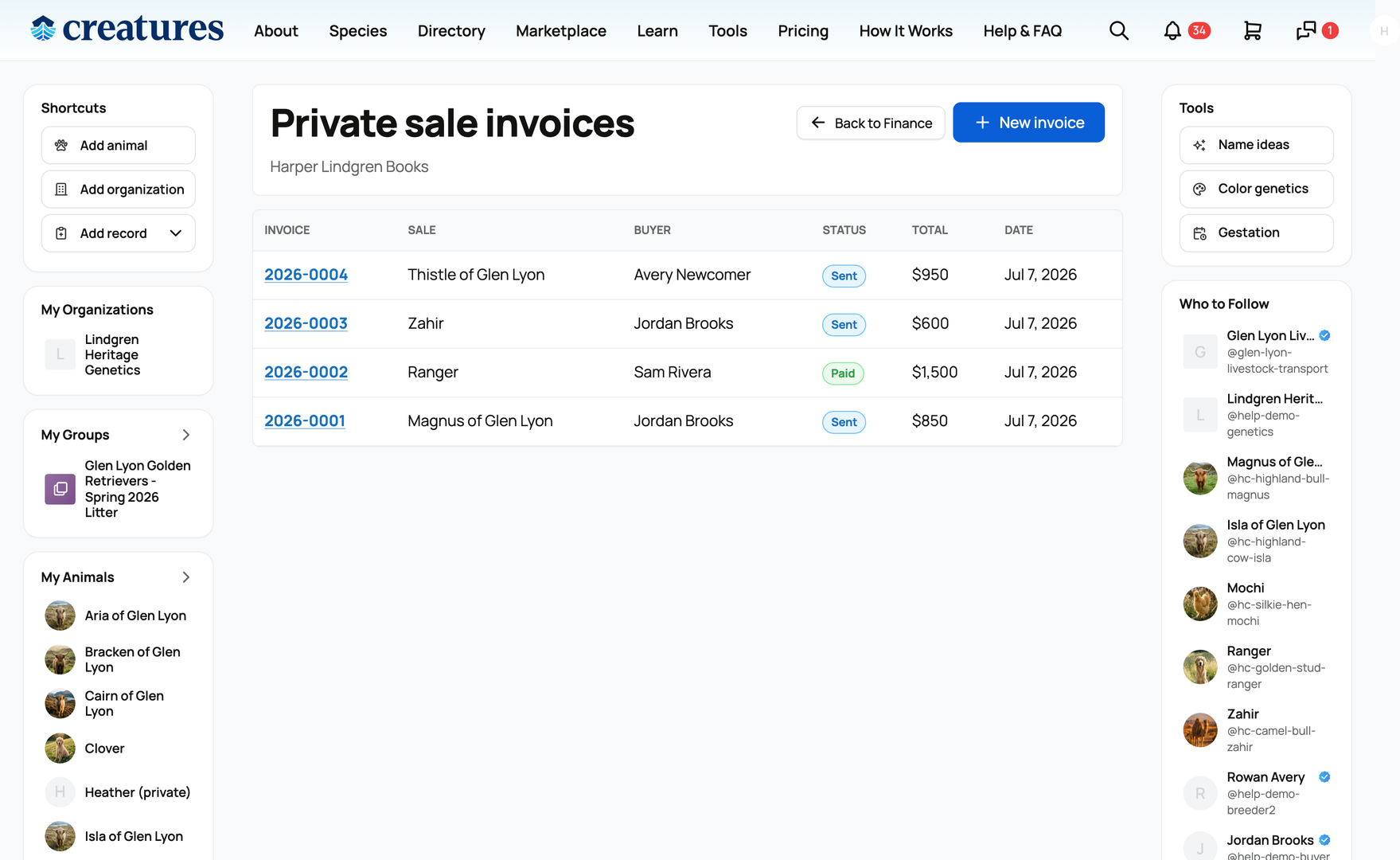Go to the Pricing page
1400x860 pixels.
tap(803, 31)
